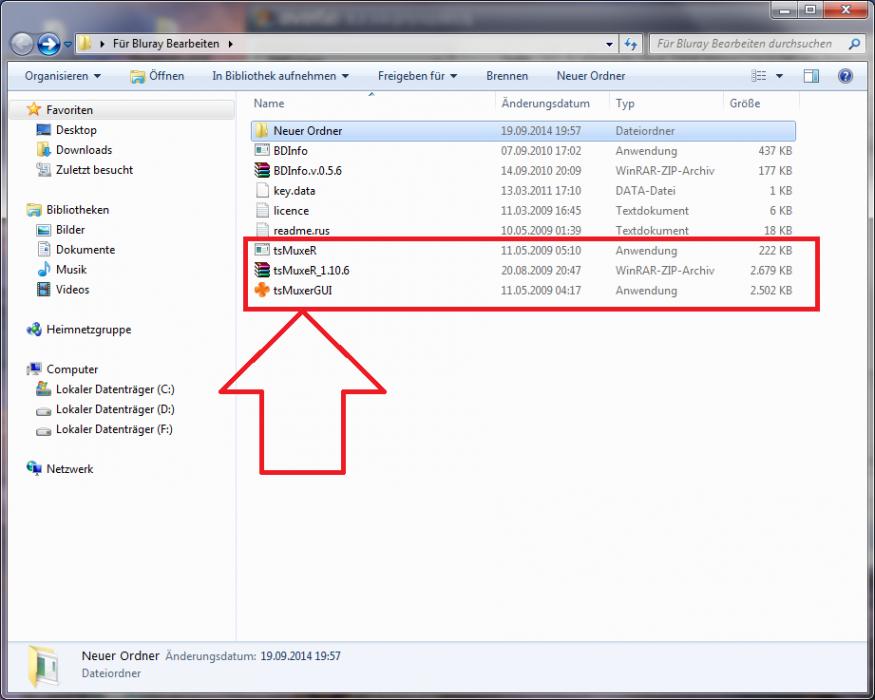The width and height of the screenshot is (875, 700).
Task: Select the 'Neuer Ordner' folder row
Action: click(523, 131)
